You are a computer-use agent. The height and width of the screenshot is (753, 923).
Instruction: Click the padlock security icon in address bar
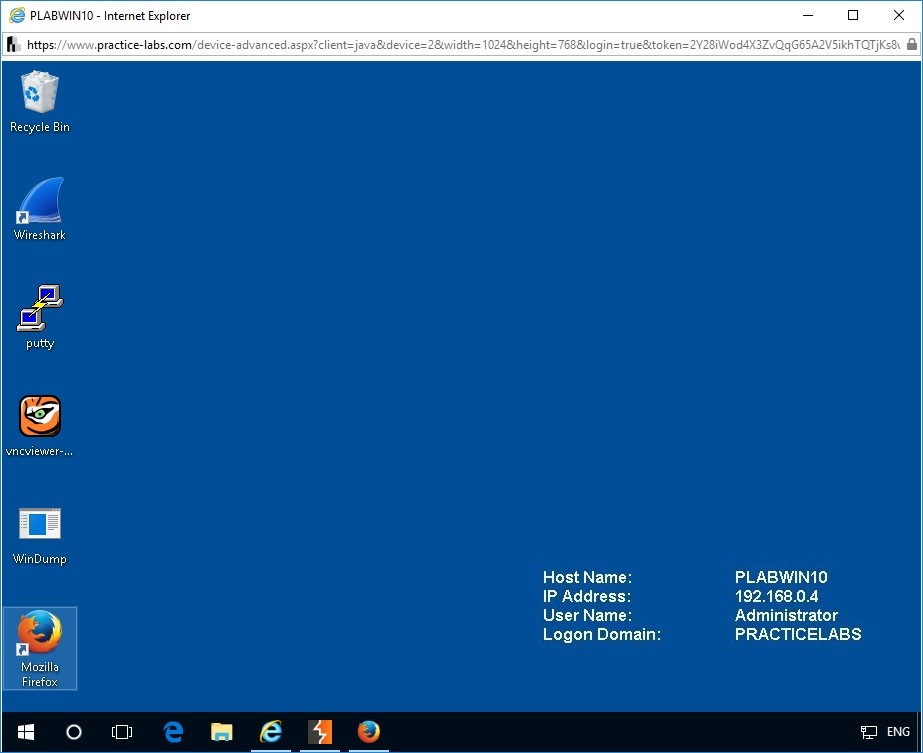tap(911, 45)
